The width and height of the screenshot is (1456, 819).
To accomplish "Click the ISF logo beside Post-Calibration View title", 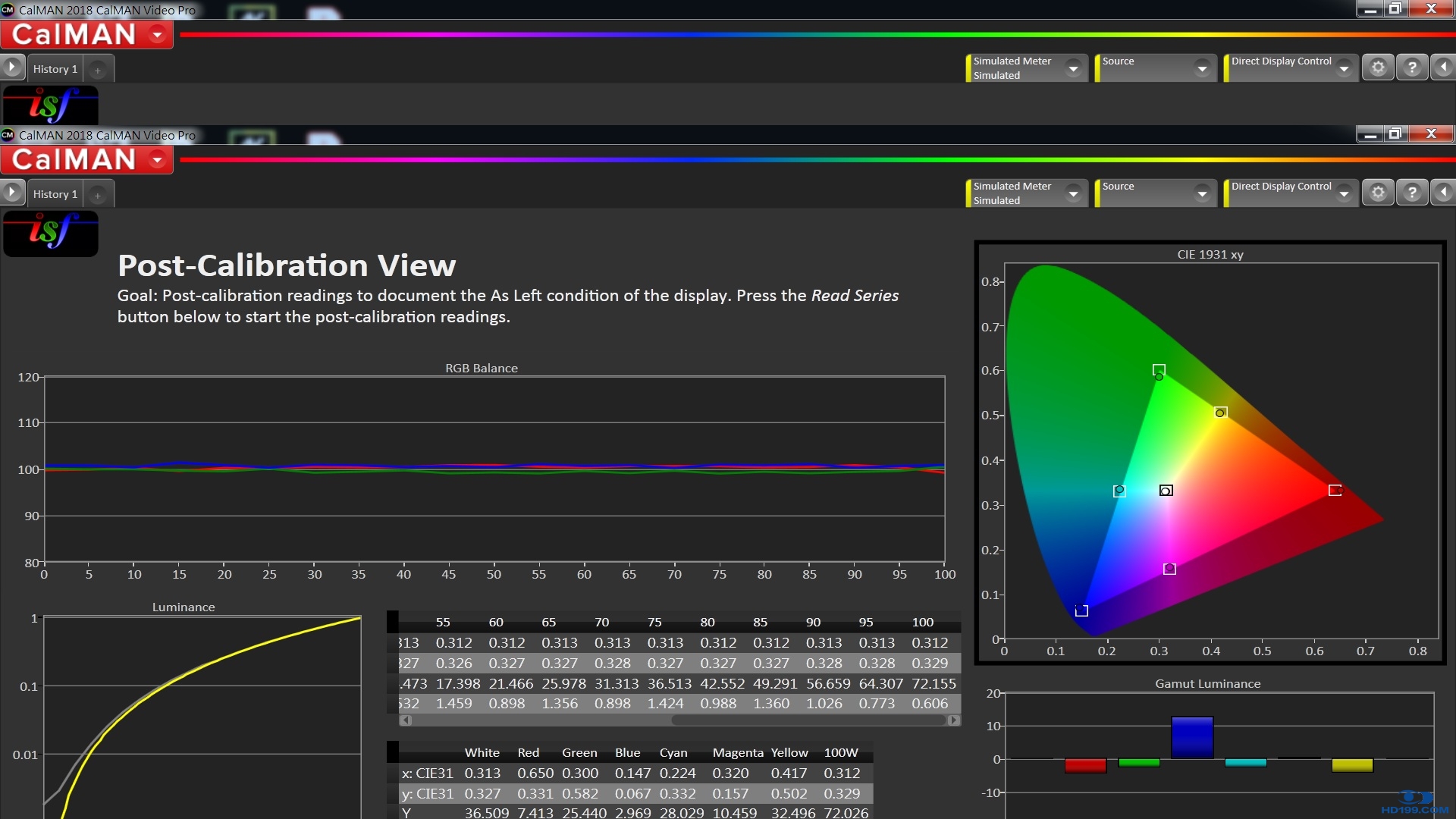I will click(51, 232).
